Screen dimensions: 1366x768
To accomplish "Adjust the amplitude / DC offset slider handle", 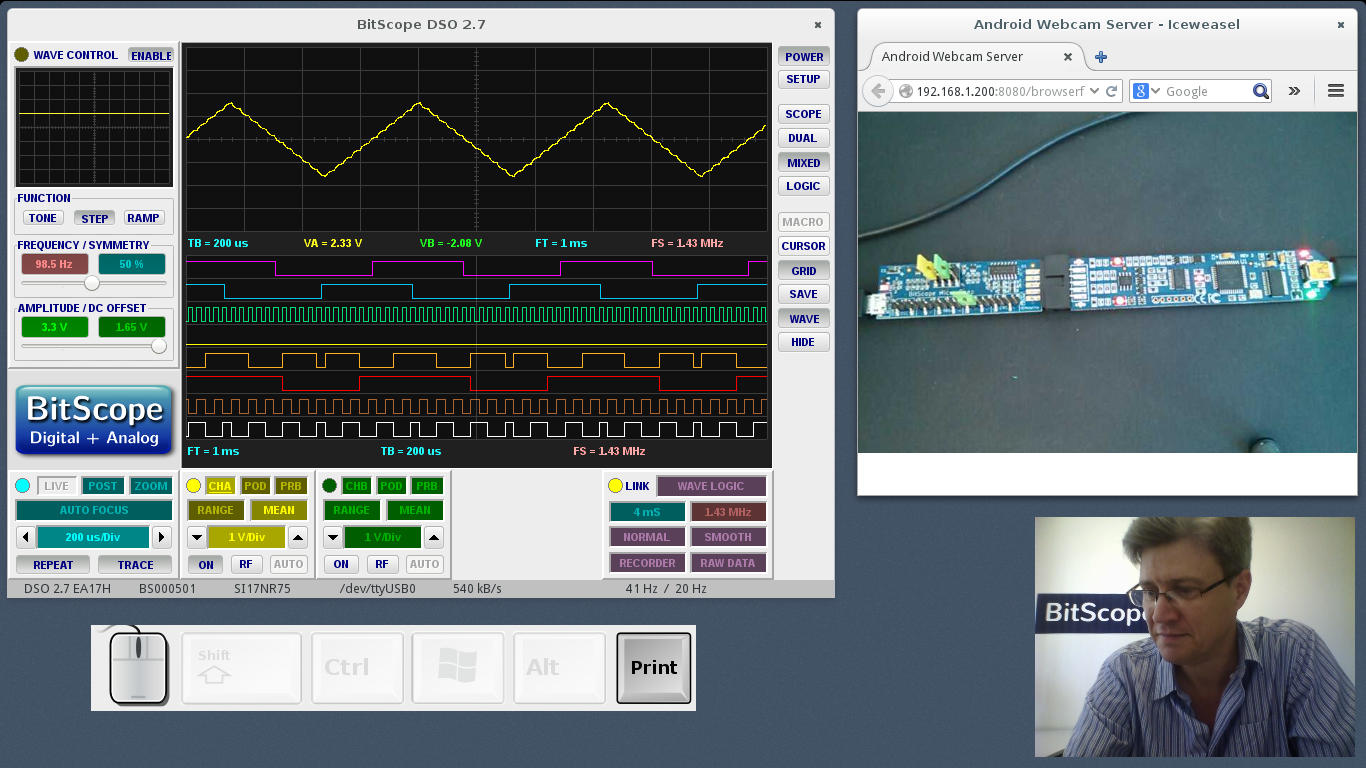I will click(158, 346).
